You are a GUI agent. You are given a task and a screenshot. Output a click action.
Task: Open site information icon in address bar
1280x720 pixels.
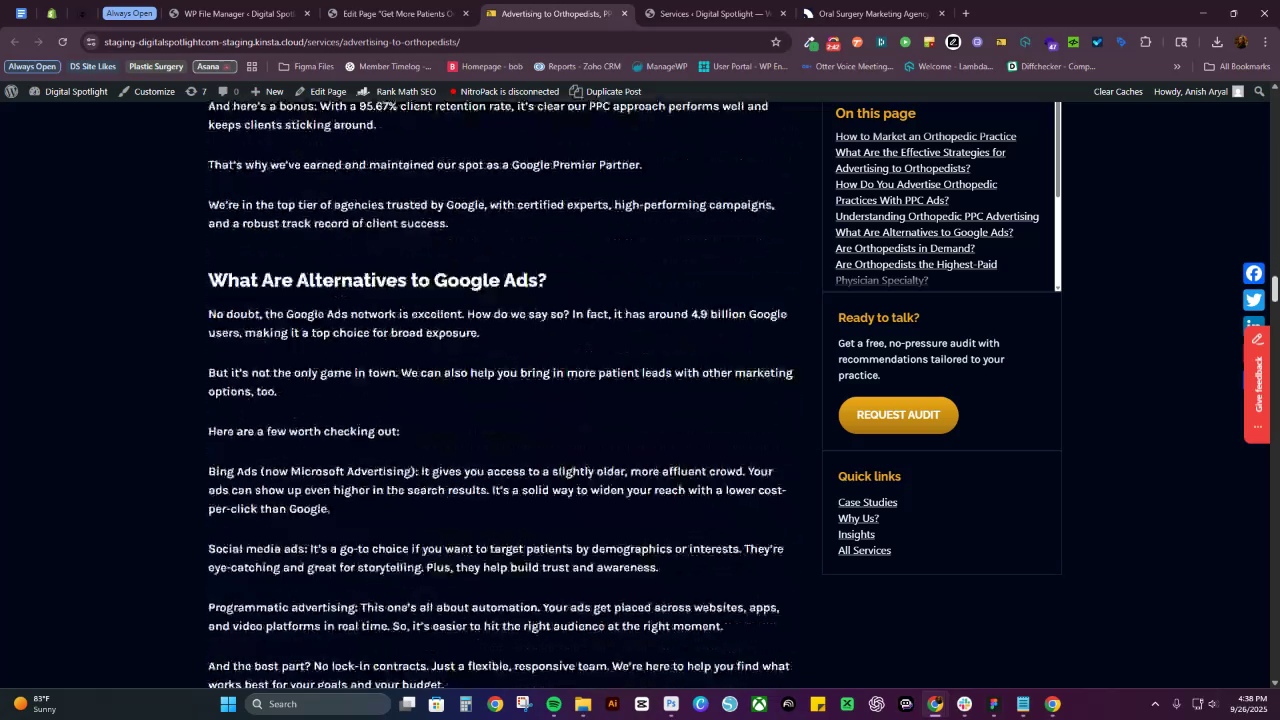[91, 42]
